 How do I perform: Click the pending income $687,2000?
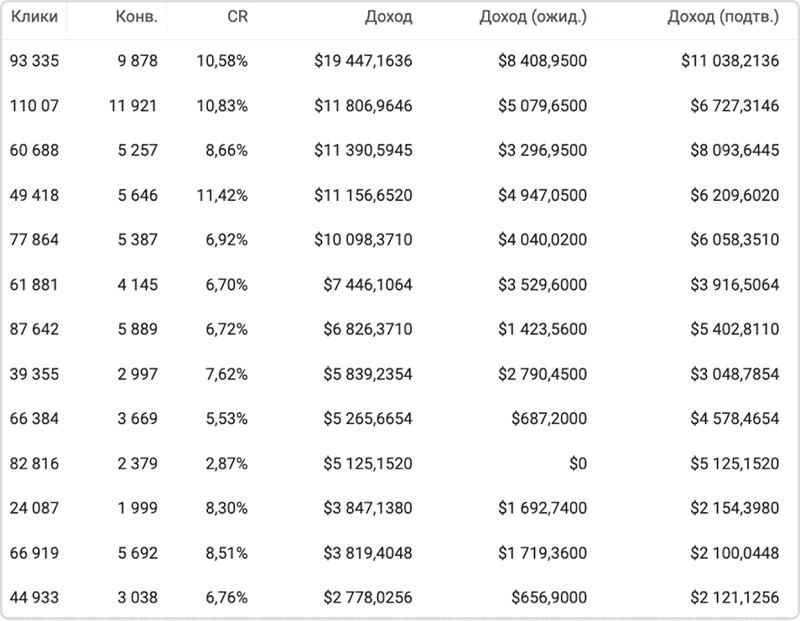548,418
